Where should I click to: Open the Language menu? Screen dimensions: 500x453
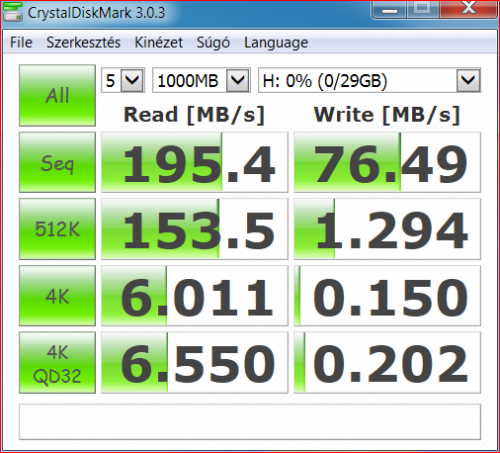[x=276, y=43]
